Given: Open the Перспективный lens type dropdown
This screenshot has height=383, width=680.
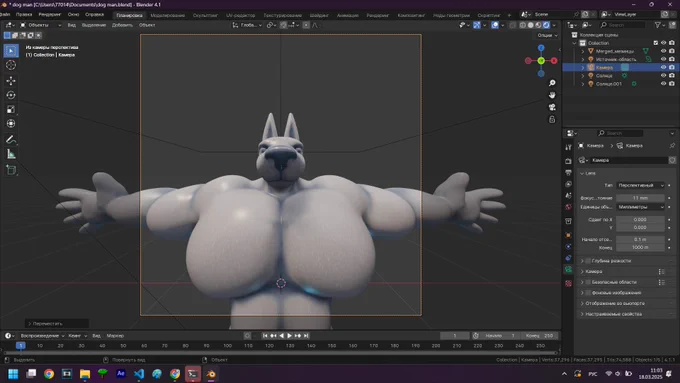Looking at the screenshot, I should pyautogui.click(x=640, y=185).
